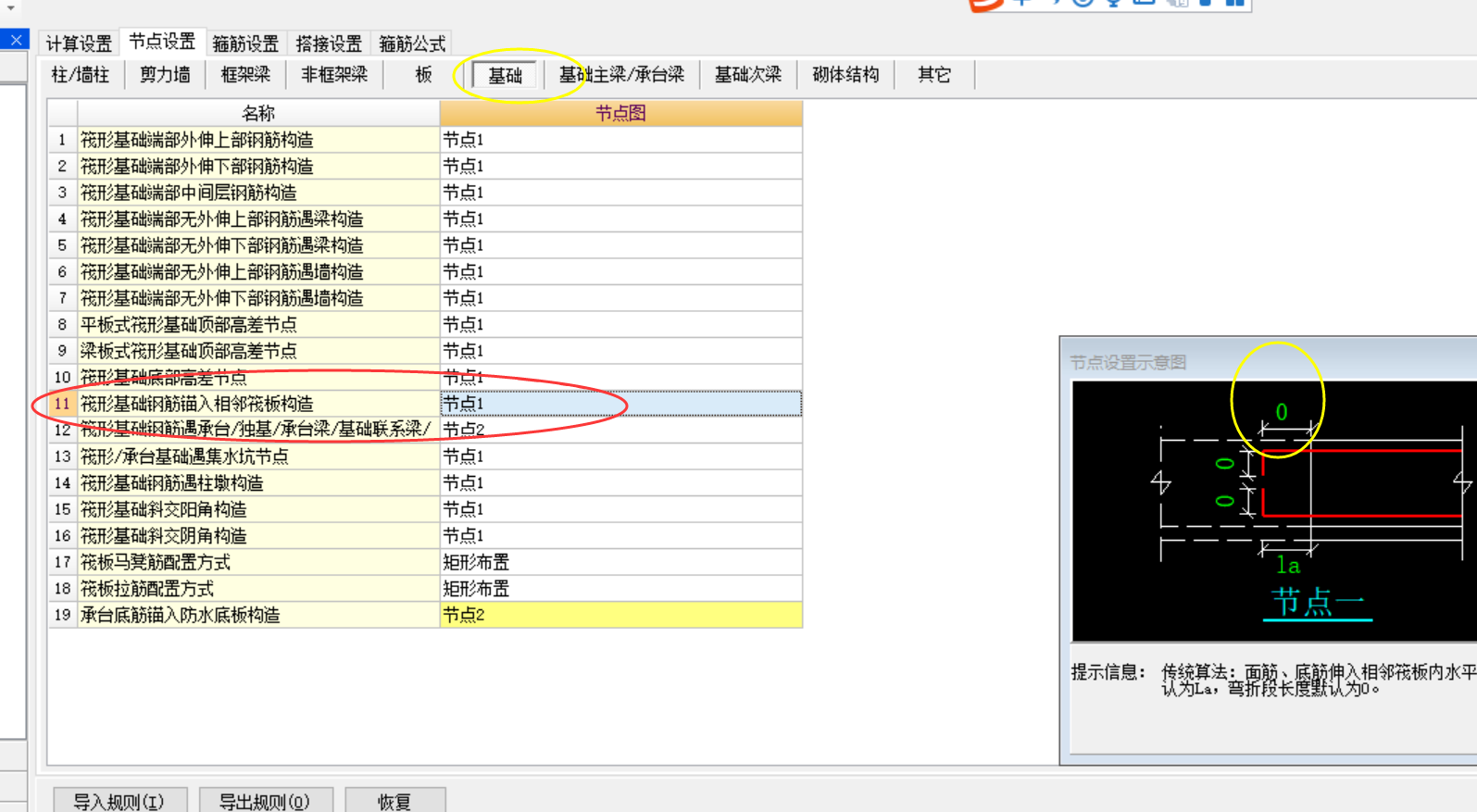1477x812 pixels.
Task: Switch to the 计算设置 tab
Action: point(79,44)
